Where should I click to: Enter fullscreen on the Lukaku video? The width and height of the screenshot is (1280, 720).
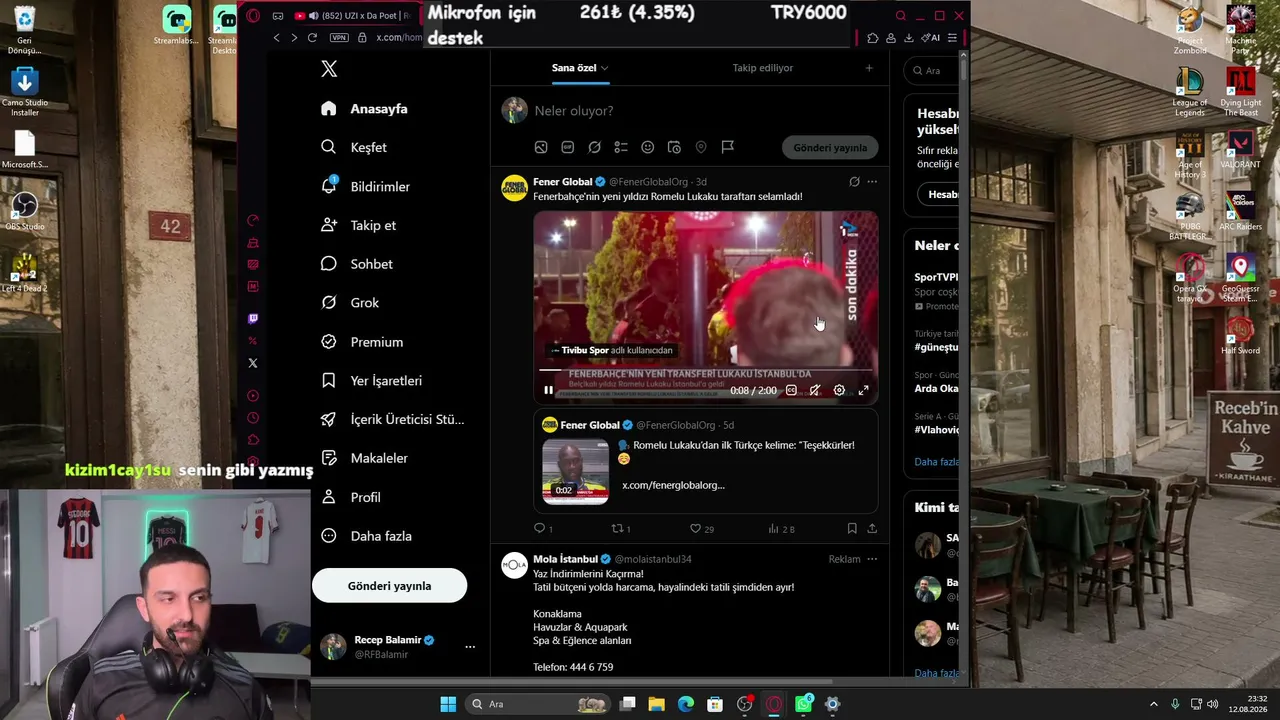click(x=864, y=390)
